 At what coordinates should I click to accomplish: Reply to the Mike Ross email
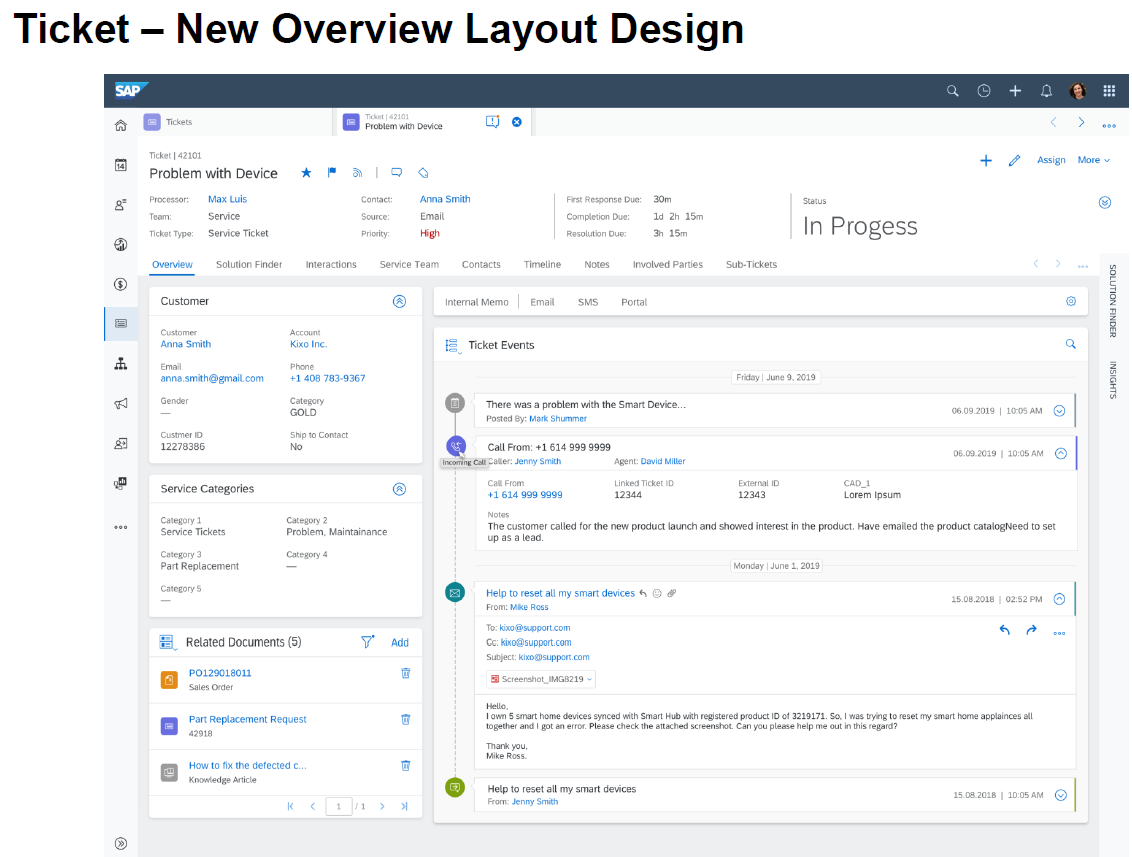(x=1004, y=630)
